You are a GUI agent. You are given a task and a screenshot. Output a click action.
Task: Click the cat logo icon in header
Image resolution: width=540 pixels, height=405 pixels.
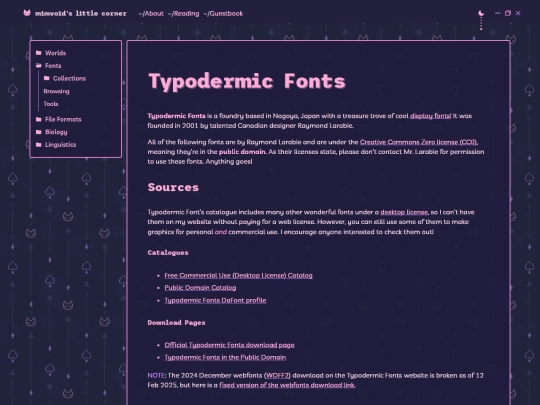coord(27,13)
